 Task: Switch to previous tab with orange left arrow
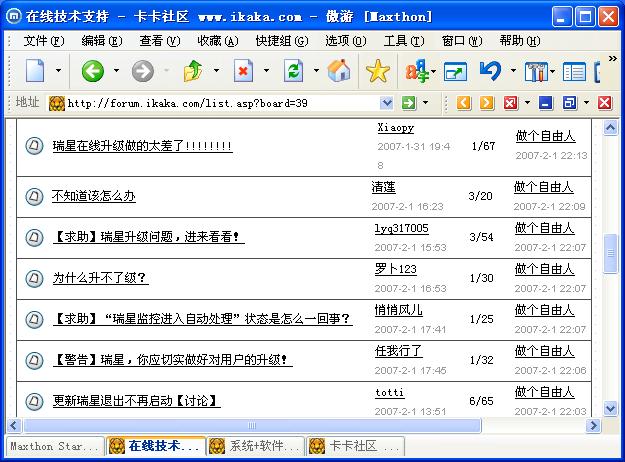[x=463, y=103]
